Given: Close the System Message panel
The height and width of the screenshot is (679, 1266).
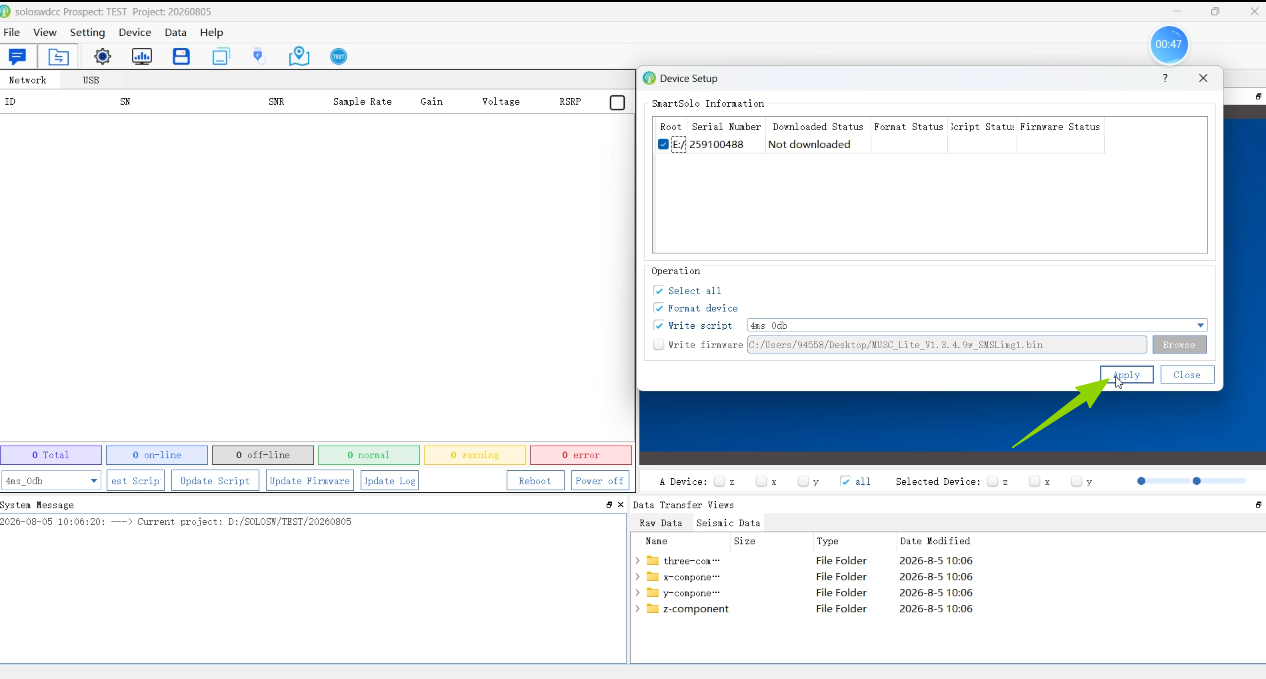Looking at the screenshot, I should click(x=621, y=505).
